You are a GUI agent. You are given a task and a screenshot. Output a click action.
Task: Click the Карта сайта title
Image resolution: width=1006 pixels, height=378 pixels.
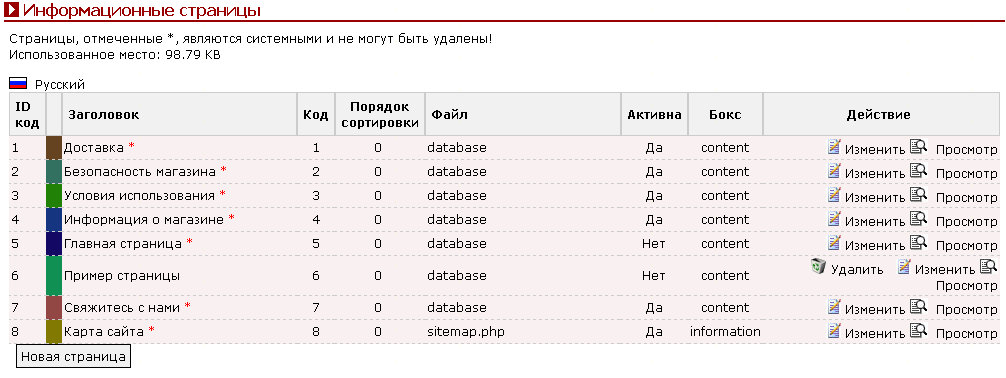point(105,332)
